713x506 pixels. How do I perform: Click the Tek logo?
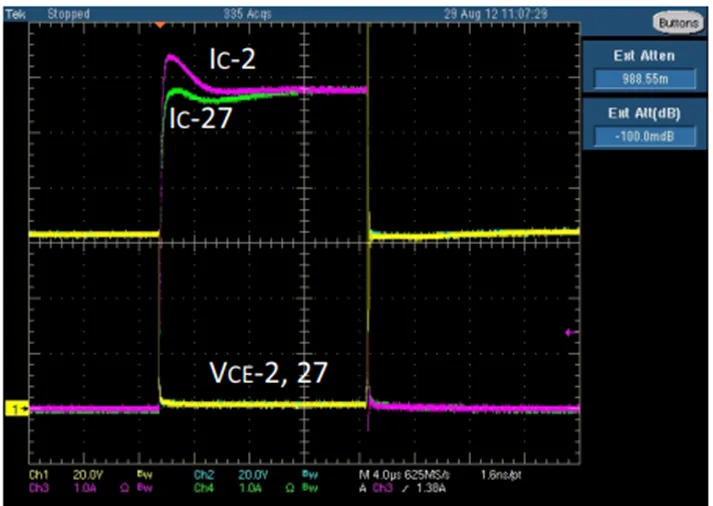(13, 13)
